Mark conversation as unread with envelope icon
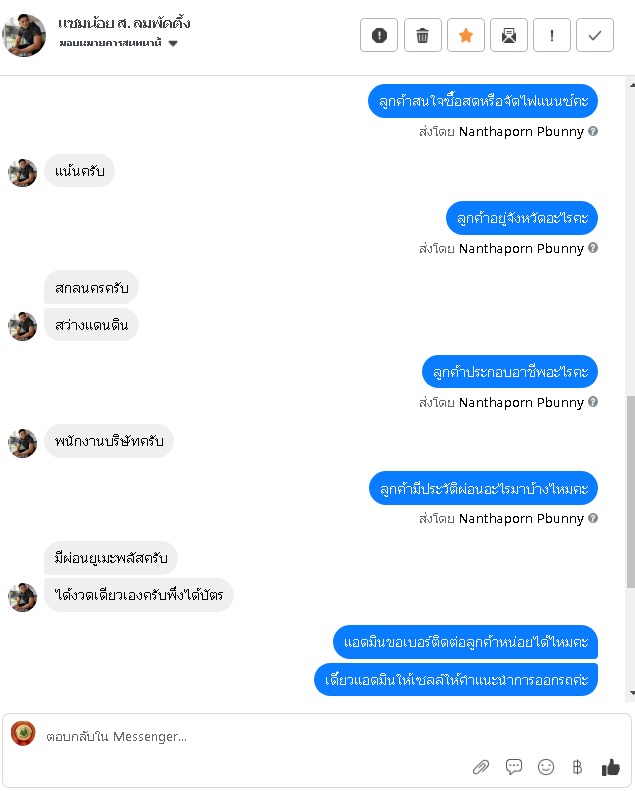 509,35
